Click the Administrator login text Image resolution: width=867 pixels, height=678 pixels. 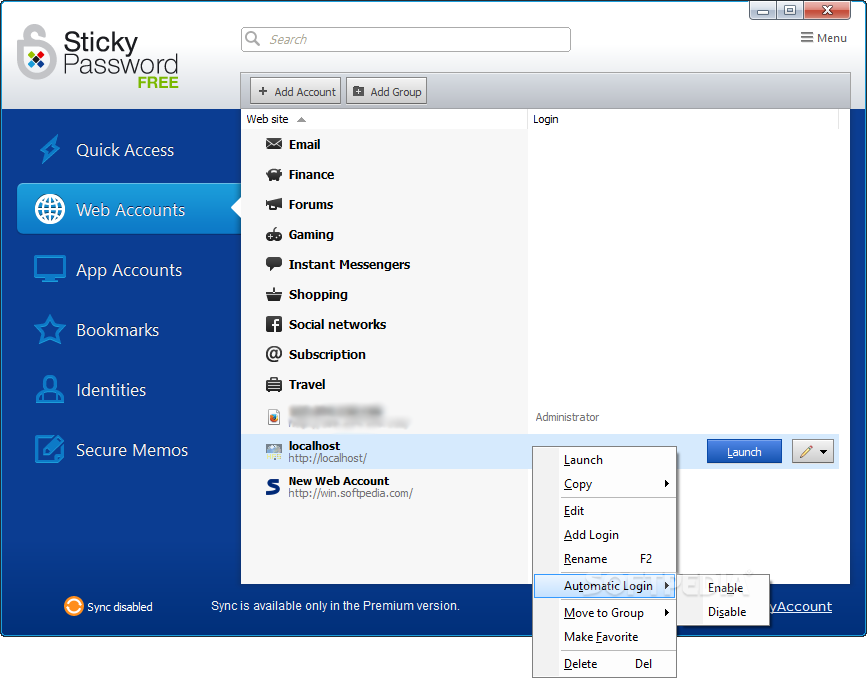point(567,417)
